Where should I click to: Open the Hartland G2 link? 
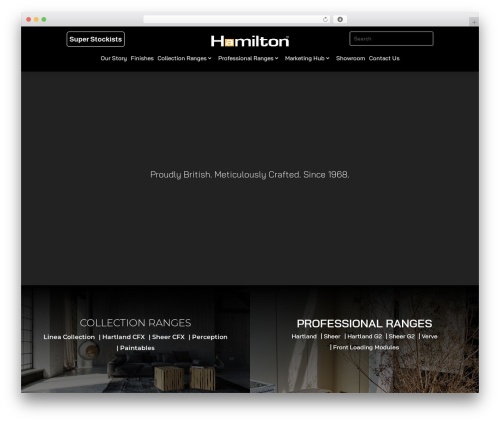(364, 336)
